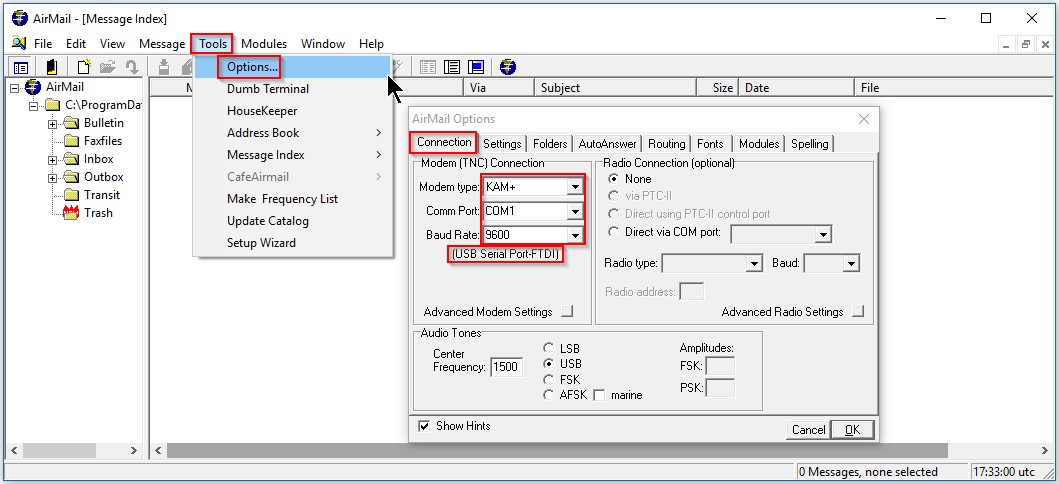Image resolution: width=1059 pixels, height=484 pixels.
Task: Expand the Outbox folder tree node
Action: (53, 177)
